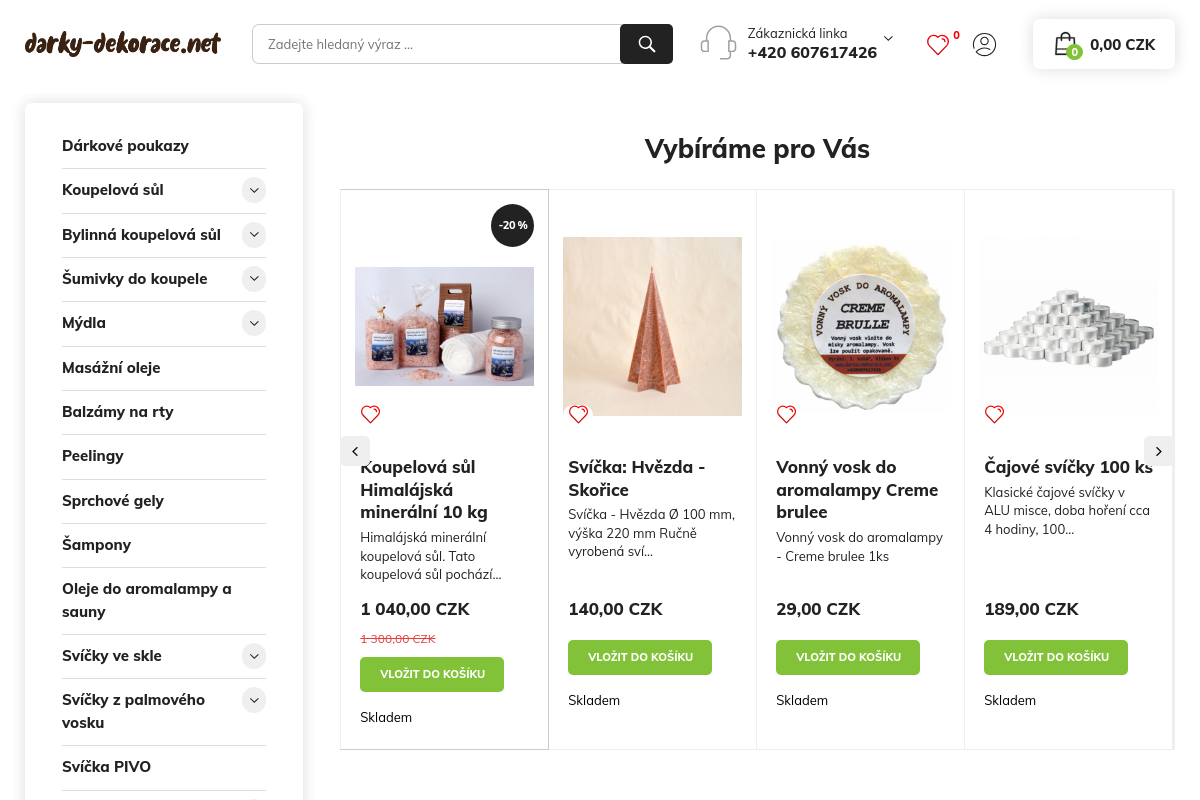Open the shopping cart bag icon
1200x800 pixels.
point(1065,44)
